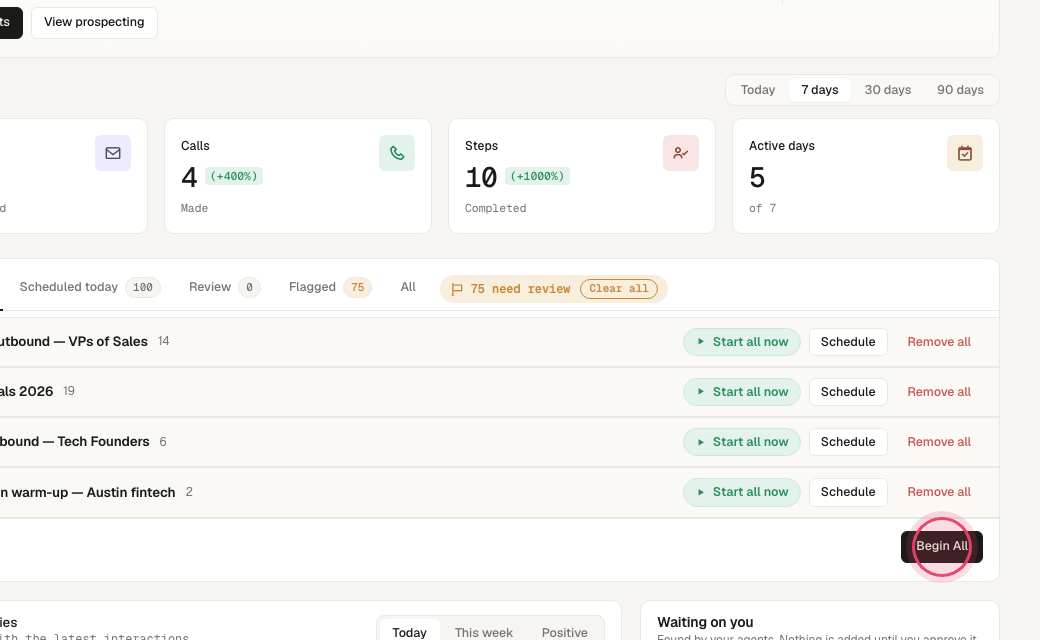Click the Completed label under Steps
Viewport: 1040px width, 640px height.
click(x=495, y=208)
